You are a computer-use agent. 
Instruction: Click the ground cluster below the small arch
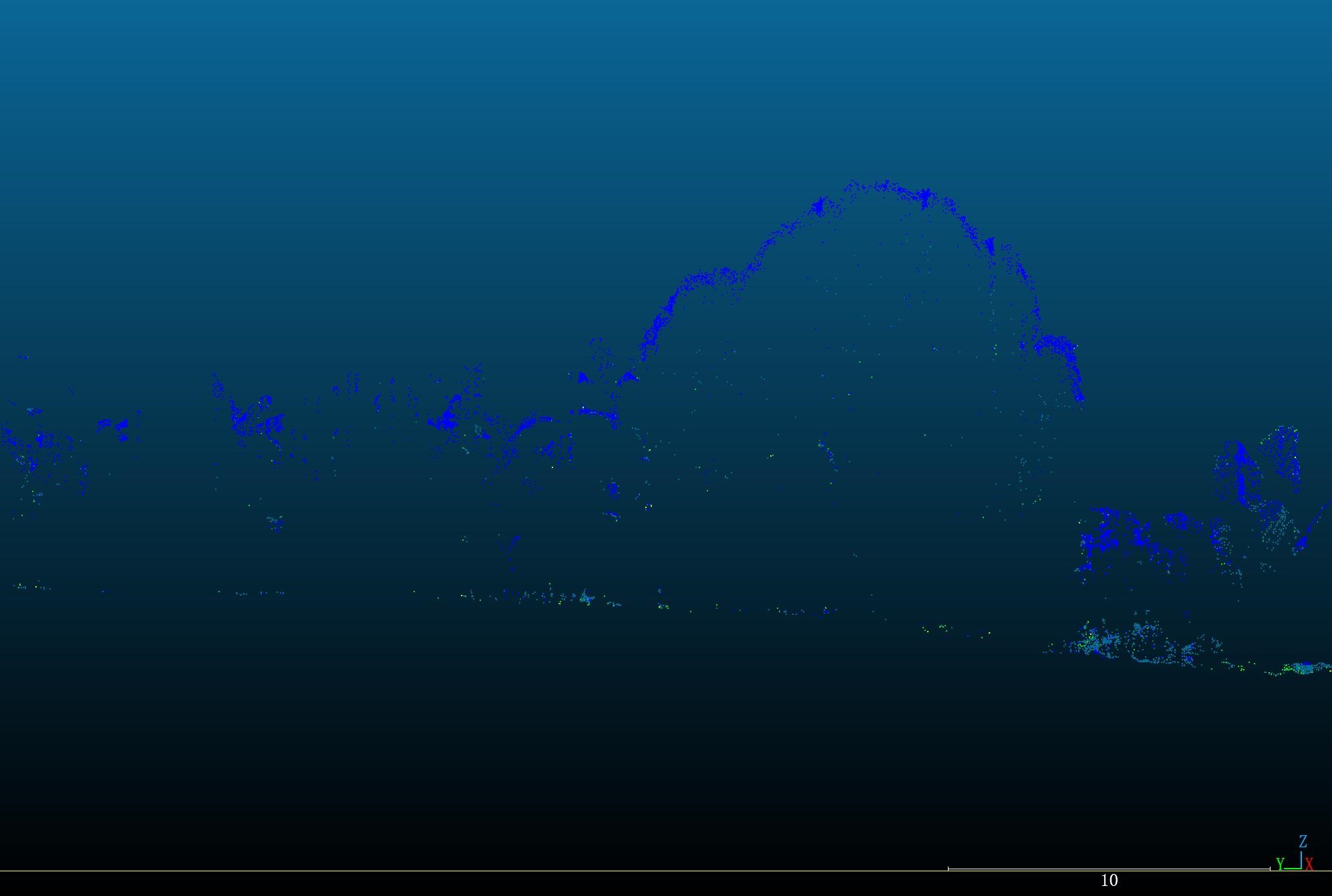pyautogui.click(x=586, y=597)
